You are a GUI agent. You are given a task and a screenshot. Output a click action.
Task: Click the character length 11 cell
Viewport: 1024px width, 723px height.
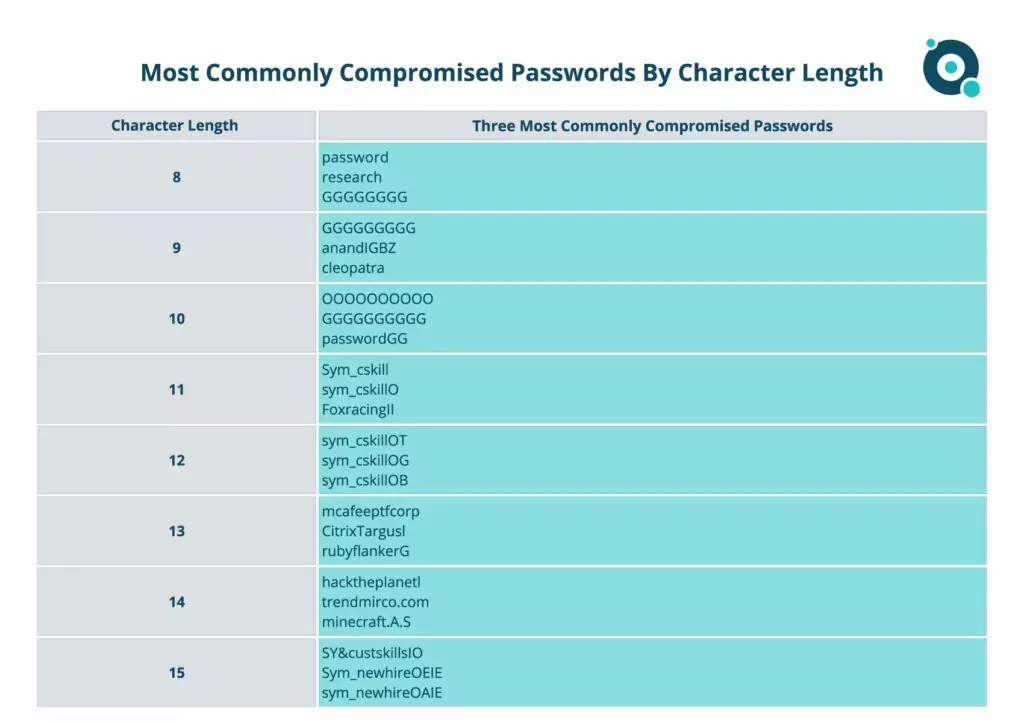(x=176, y=389)
